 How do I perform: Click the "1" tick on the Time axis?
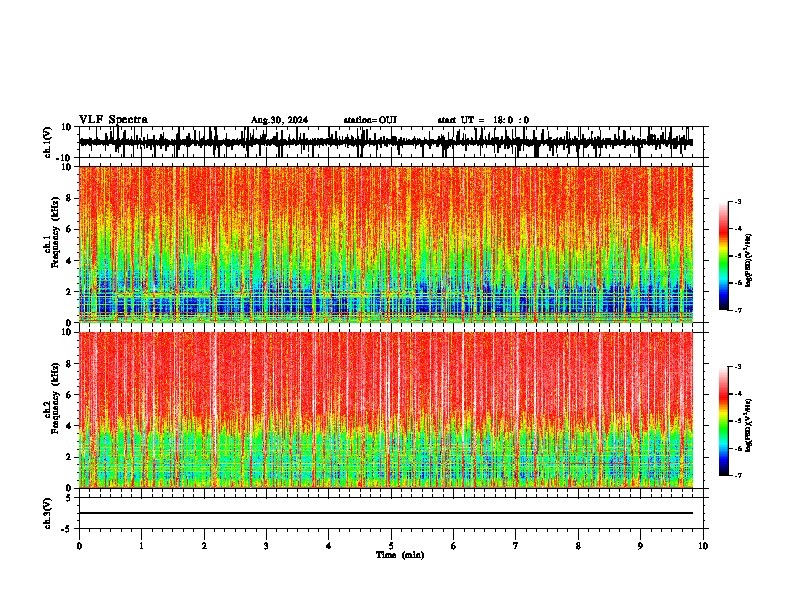141,546
